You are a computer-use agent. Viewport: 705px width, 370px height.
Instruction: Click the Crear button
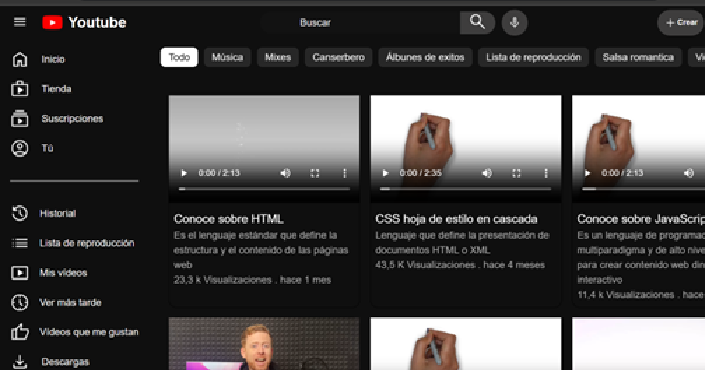681,22
